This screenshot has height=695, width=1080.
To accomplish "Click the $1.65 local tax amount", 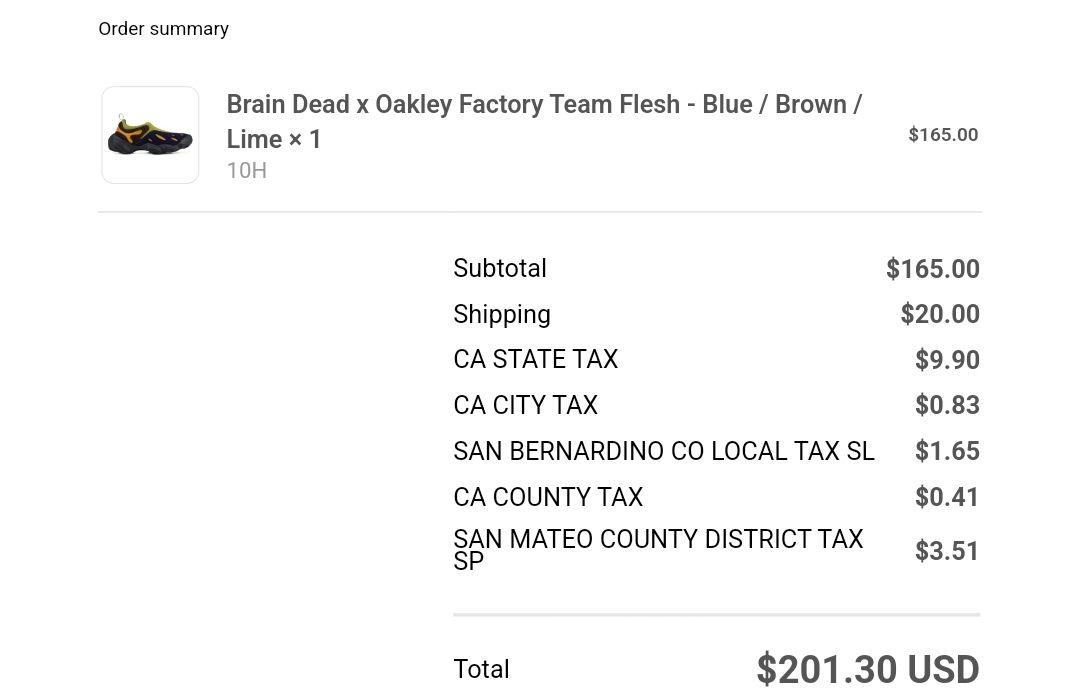I will pos(946,451).
